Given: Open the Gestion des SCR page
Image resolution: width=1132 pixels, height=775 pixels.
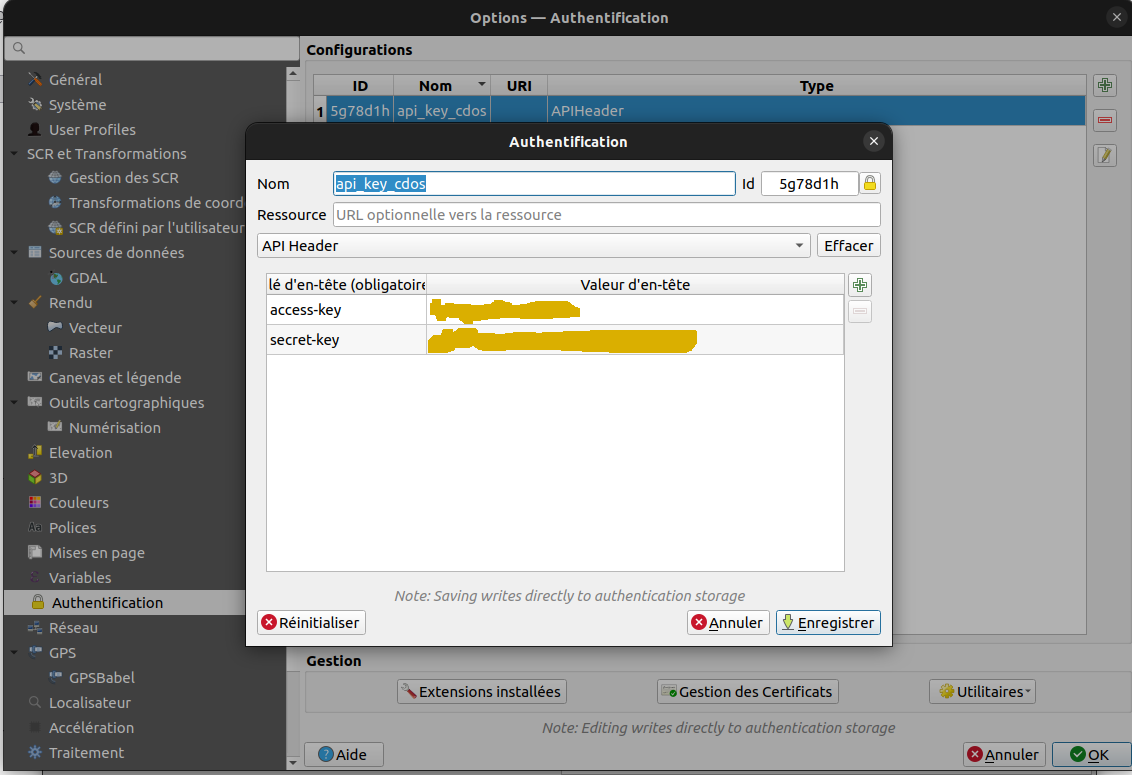Looking at the screenshot, I should click(x=114, y=178).
